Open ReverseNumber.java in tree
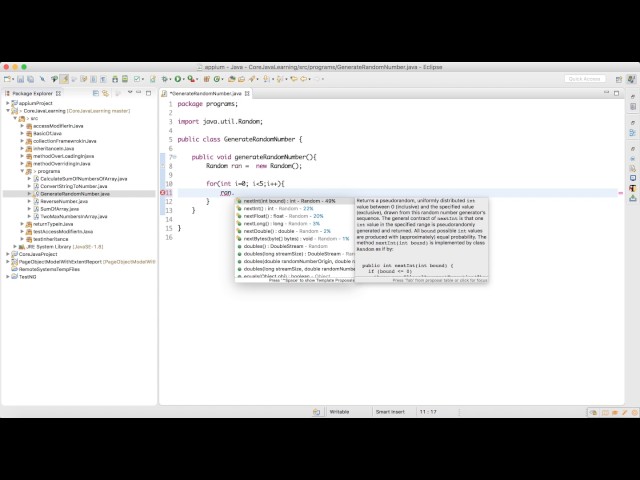 tap(64, 201)
